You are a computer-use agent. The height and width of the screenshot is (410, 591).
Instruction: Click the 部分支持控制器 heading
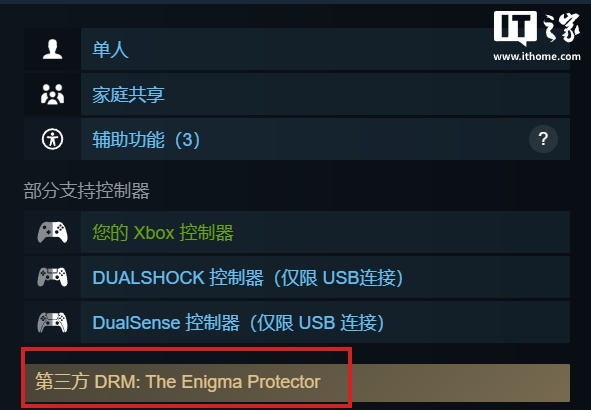tap(86, 191)
